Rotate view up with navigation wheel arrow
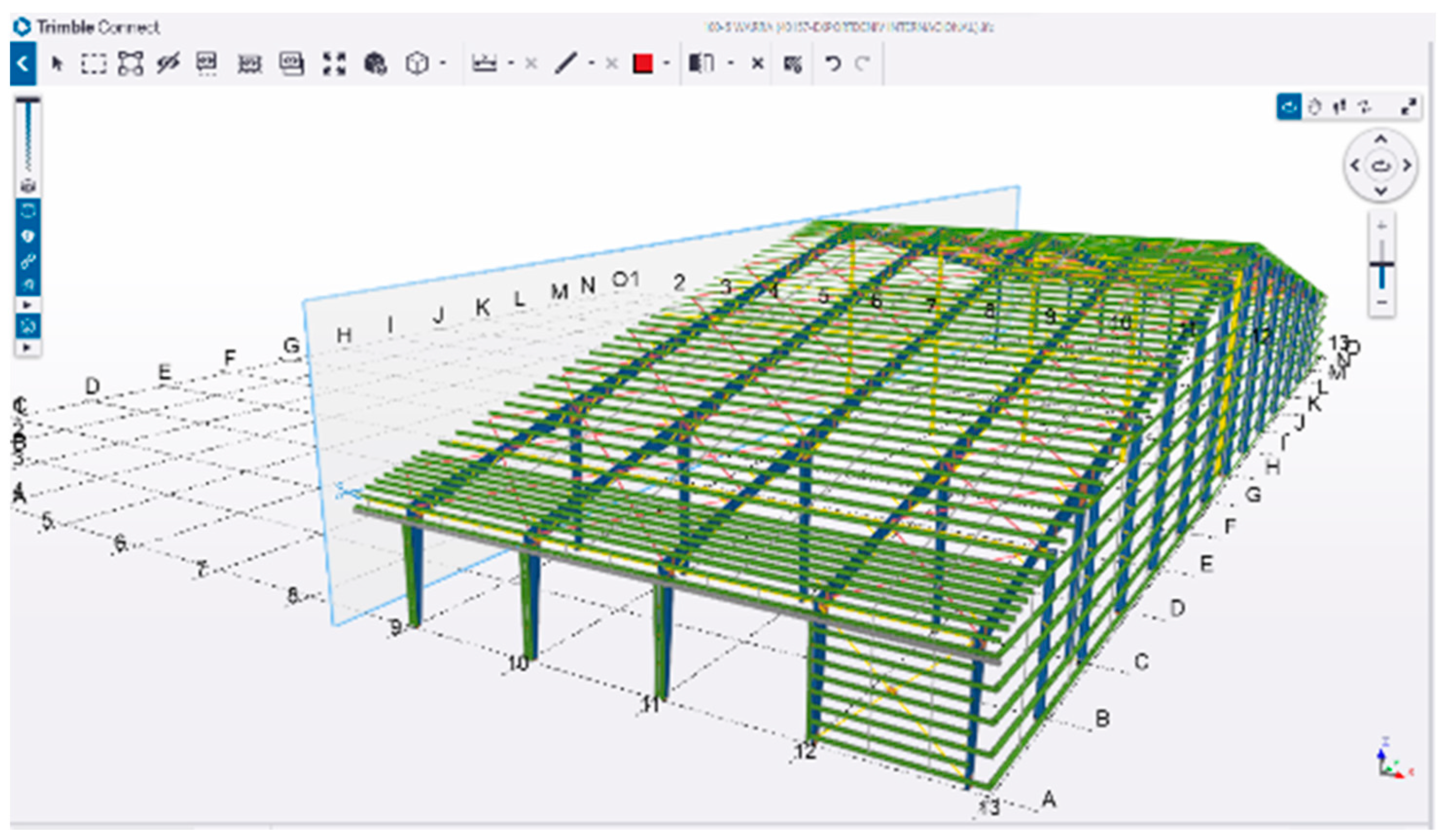Viewport: 1443px width, 840px height. (x=1381, y=140)
